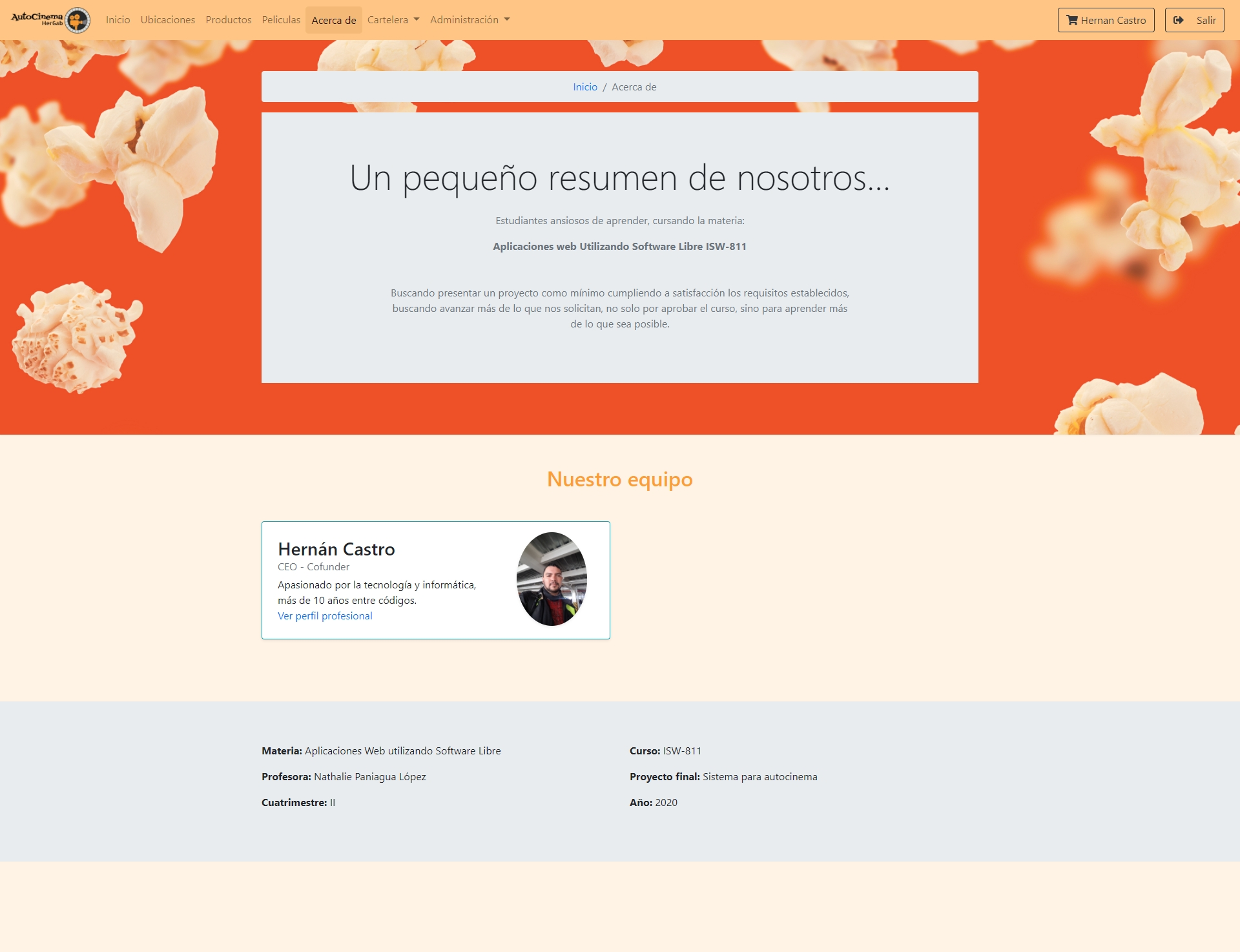The height and width of the screenshot is (952, 1240).
Task: Click the AutoCinema logo in navbar
Action: click(x=50, y=19)
